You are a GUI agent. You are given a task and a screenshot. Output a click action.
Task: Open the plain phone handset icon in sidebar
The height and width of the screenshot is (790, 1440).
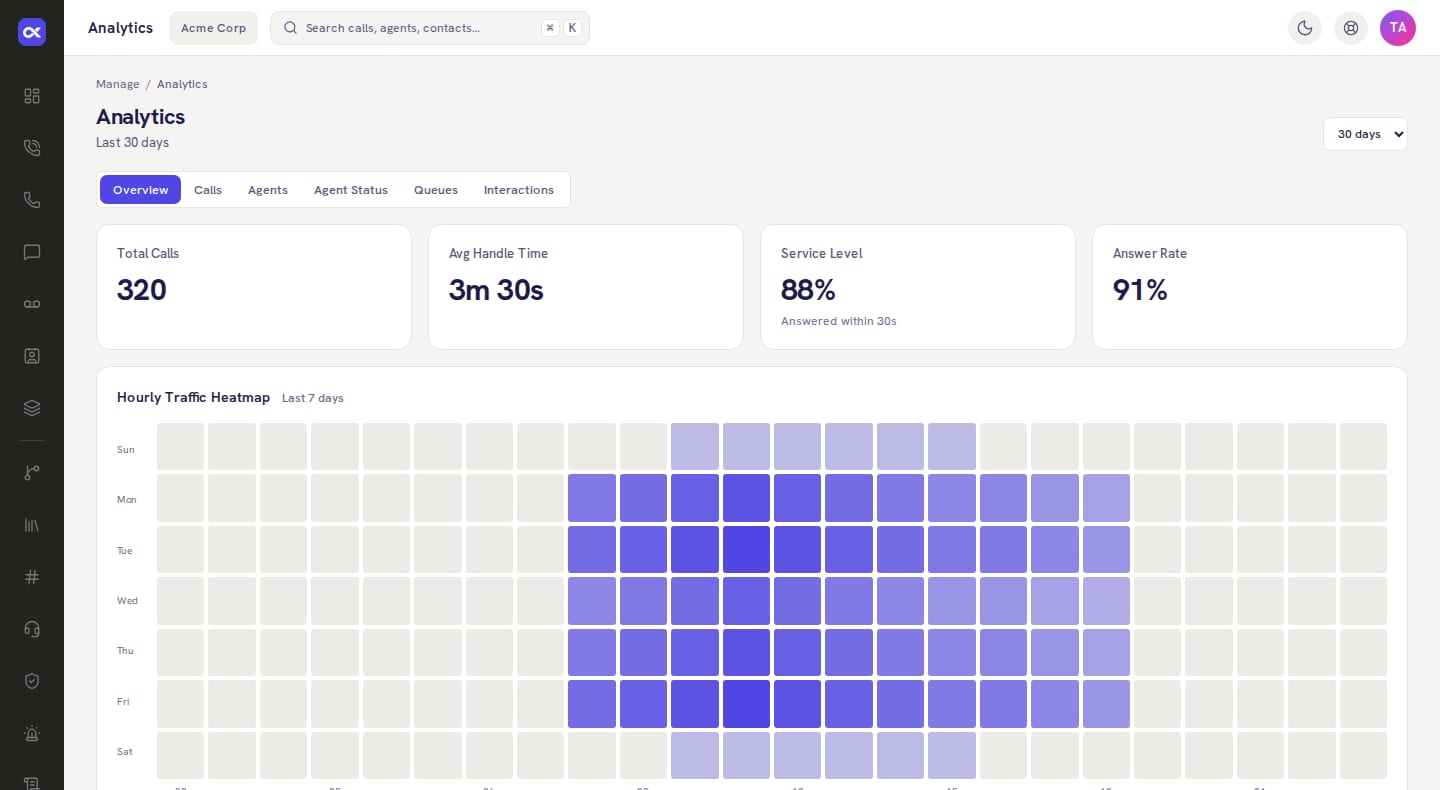(32, 200)
